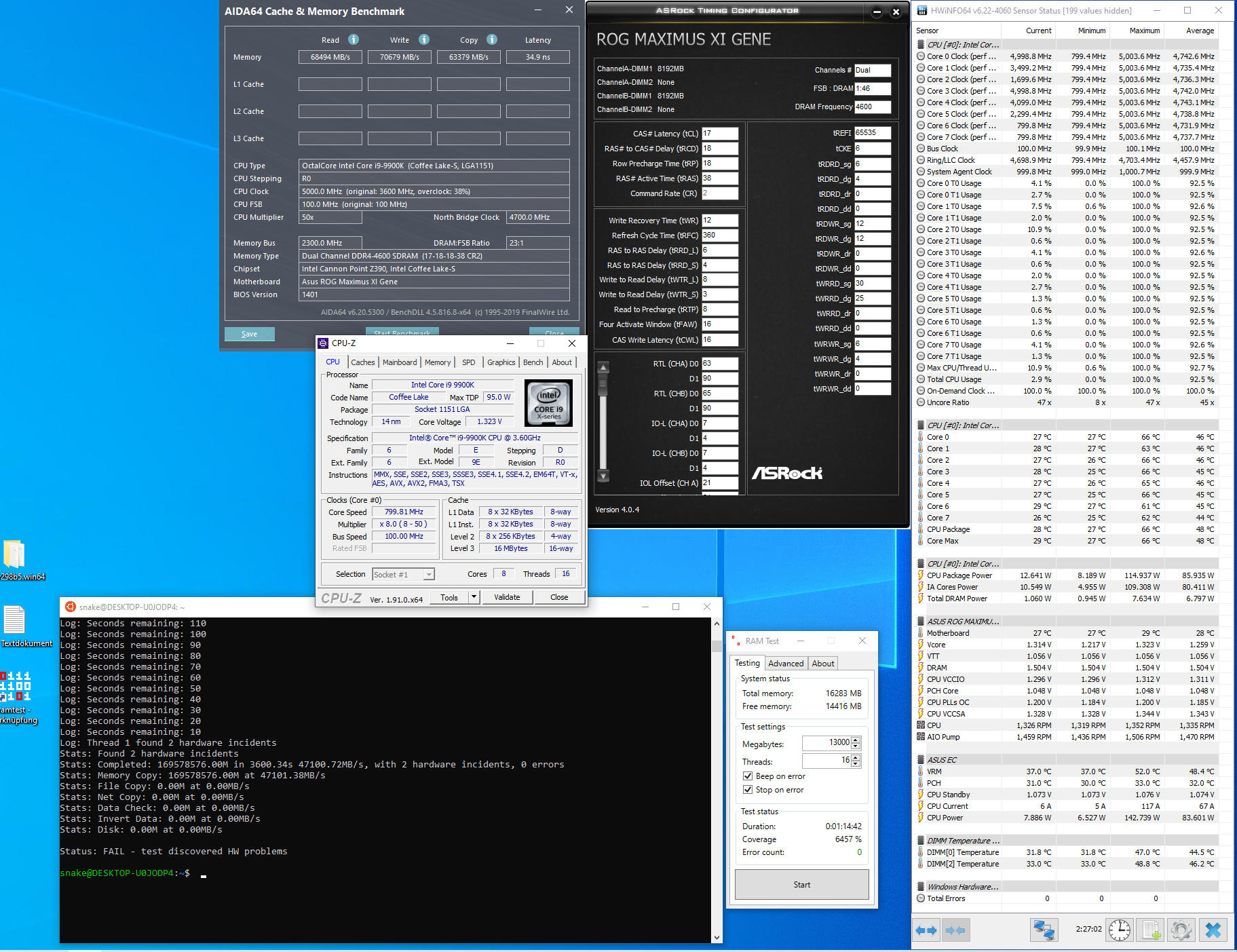Click the ASUS EC sensor group icon

pos(921,760)
